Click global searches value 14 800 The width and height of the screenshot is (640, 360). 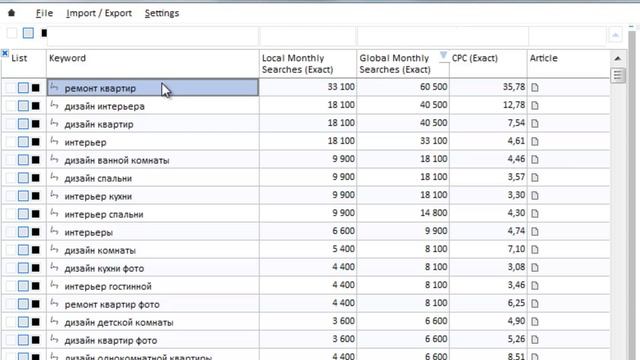[433, 213]
